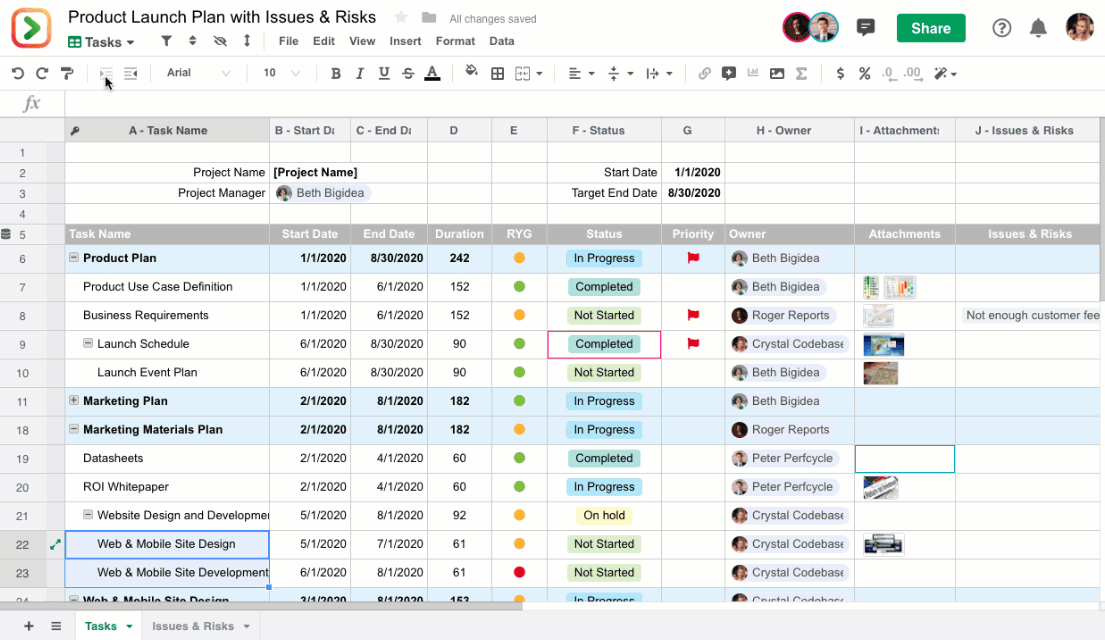Open the borders icon in the toolbar
The image size is (1105, 640).
pos(497,73)
